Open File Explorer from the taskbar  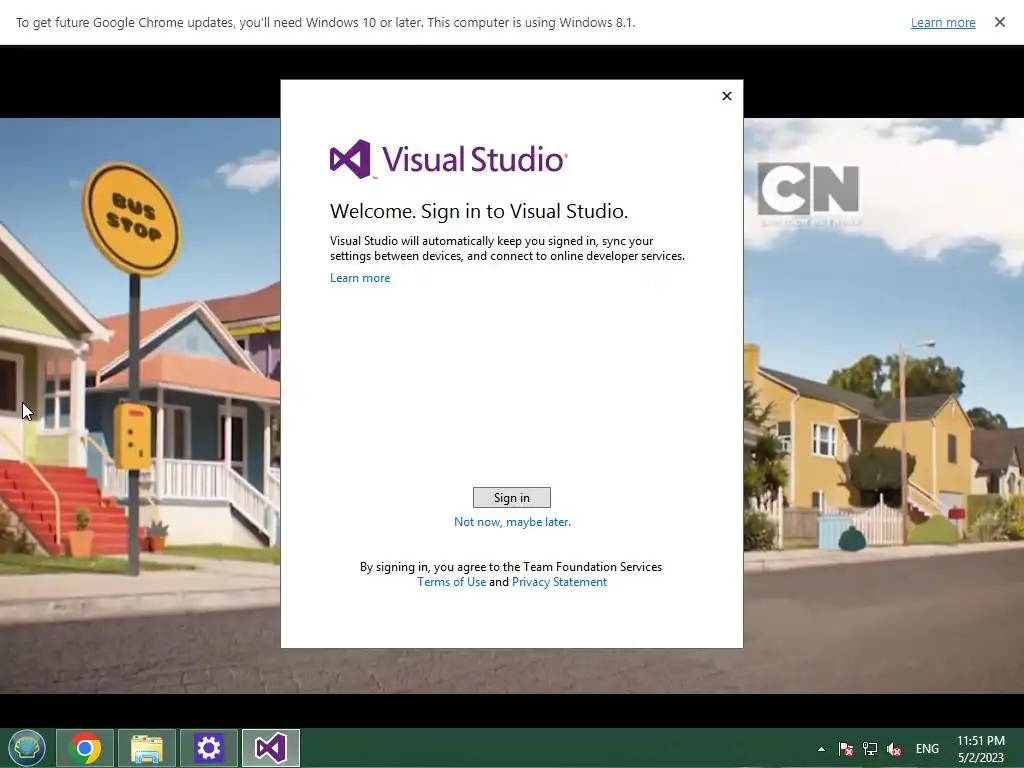147,748
